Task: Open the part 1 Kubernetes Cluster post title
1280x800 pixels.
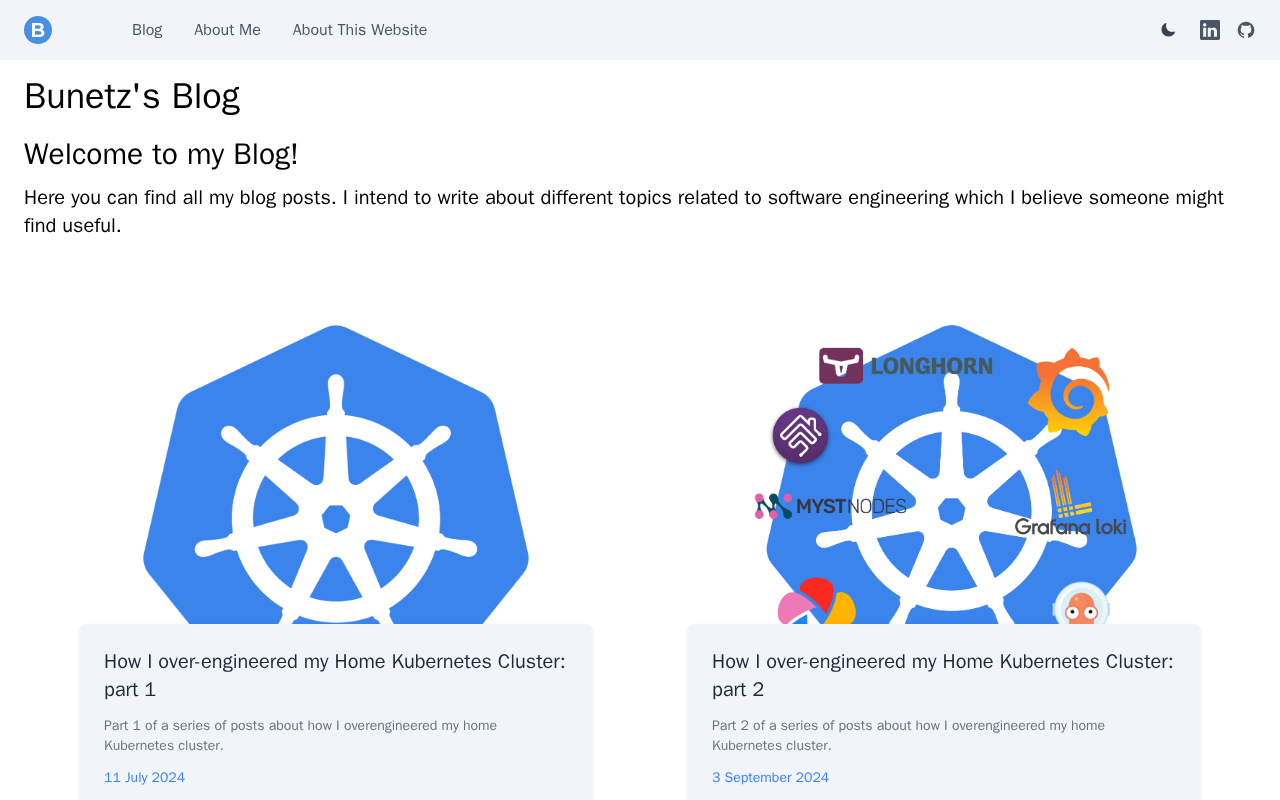Action: (x=335, y=675)
